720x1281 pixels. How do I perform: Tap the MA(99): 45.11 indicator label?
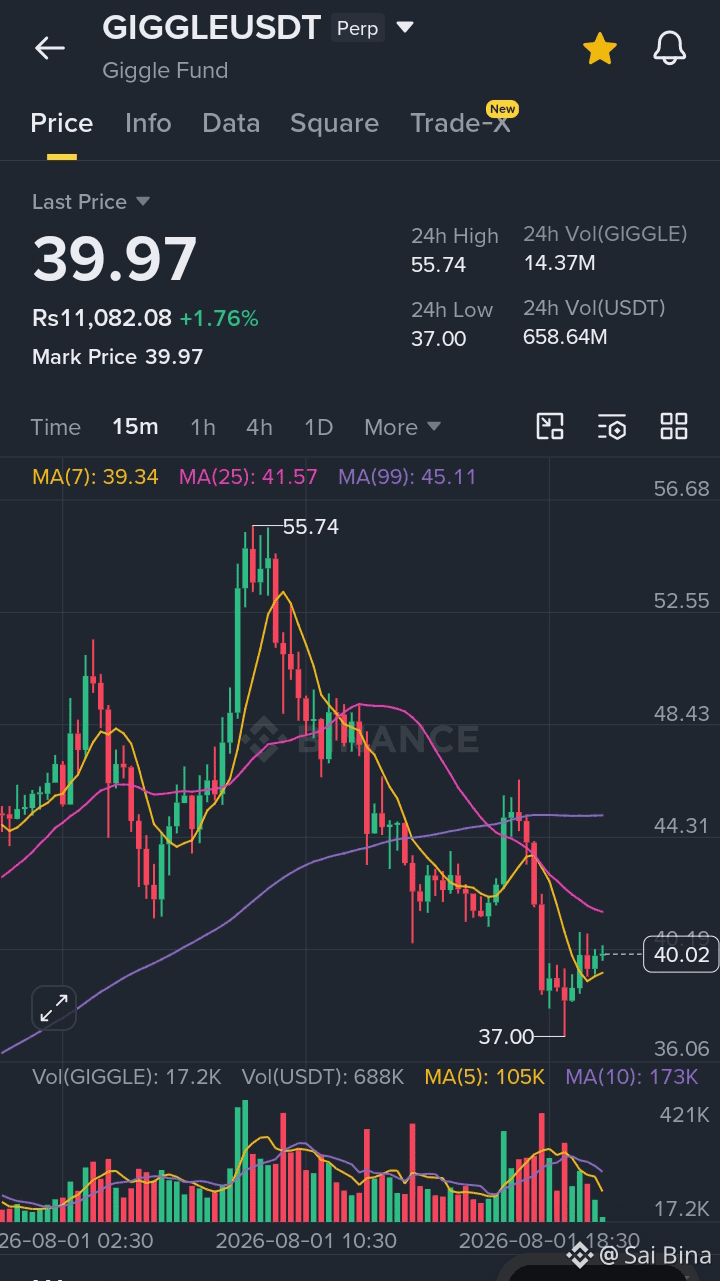coord(407,477)
